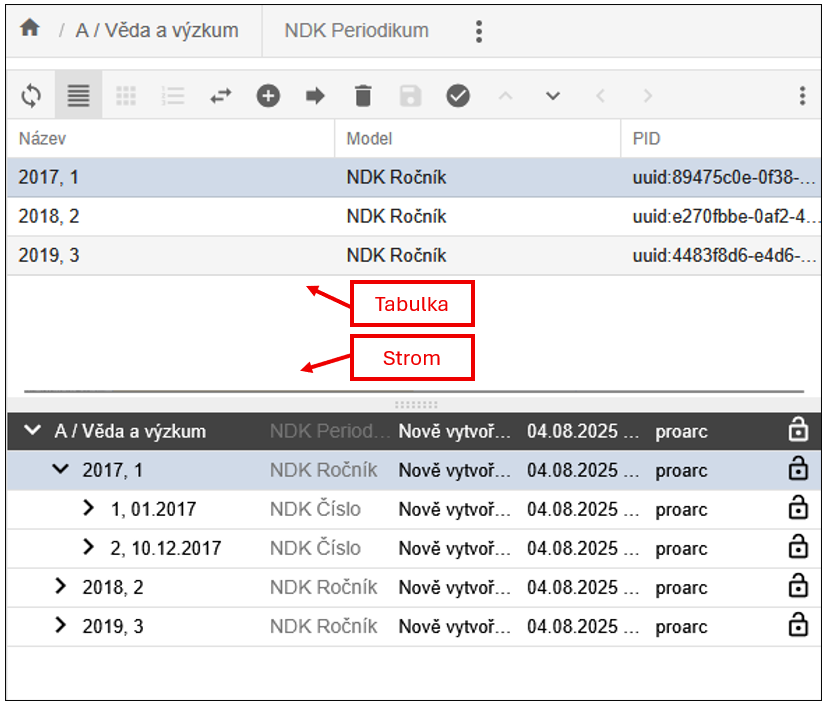This screenshot has height=705, width=828.
Task: Click the home icon in breadcrumb
Action: pyautogui.click(x=30, y=29)
